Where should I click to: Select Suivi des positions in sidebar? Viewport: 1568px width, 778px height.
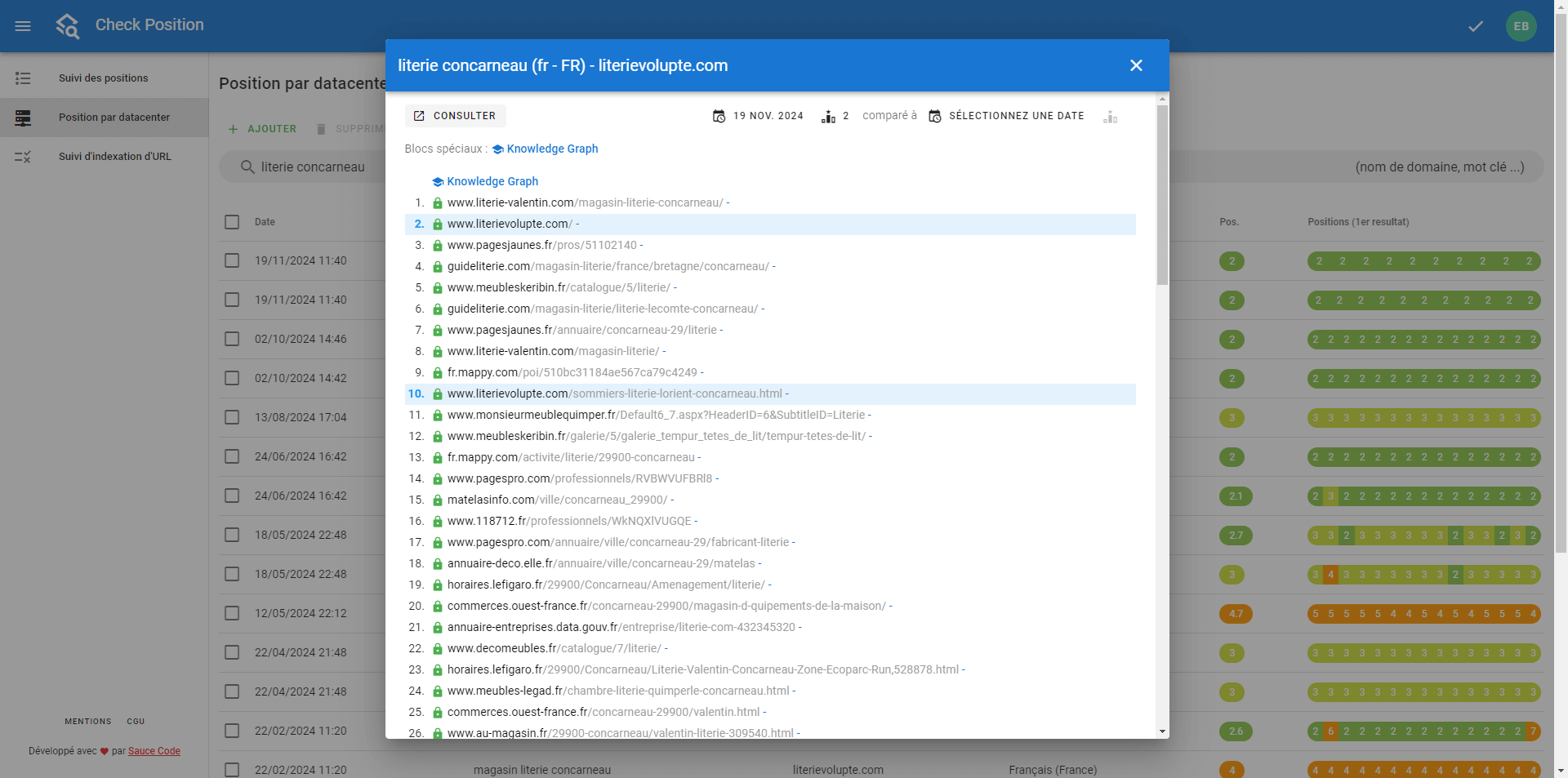[104, 78]
